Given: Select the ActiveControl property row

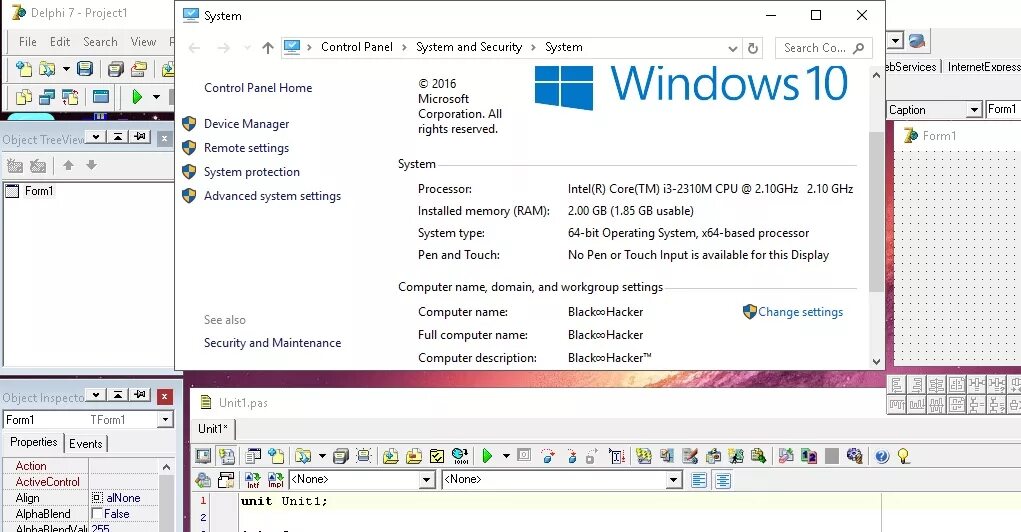Looking at the screenshot, I should (81, 482).
